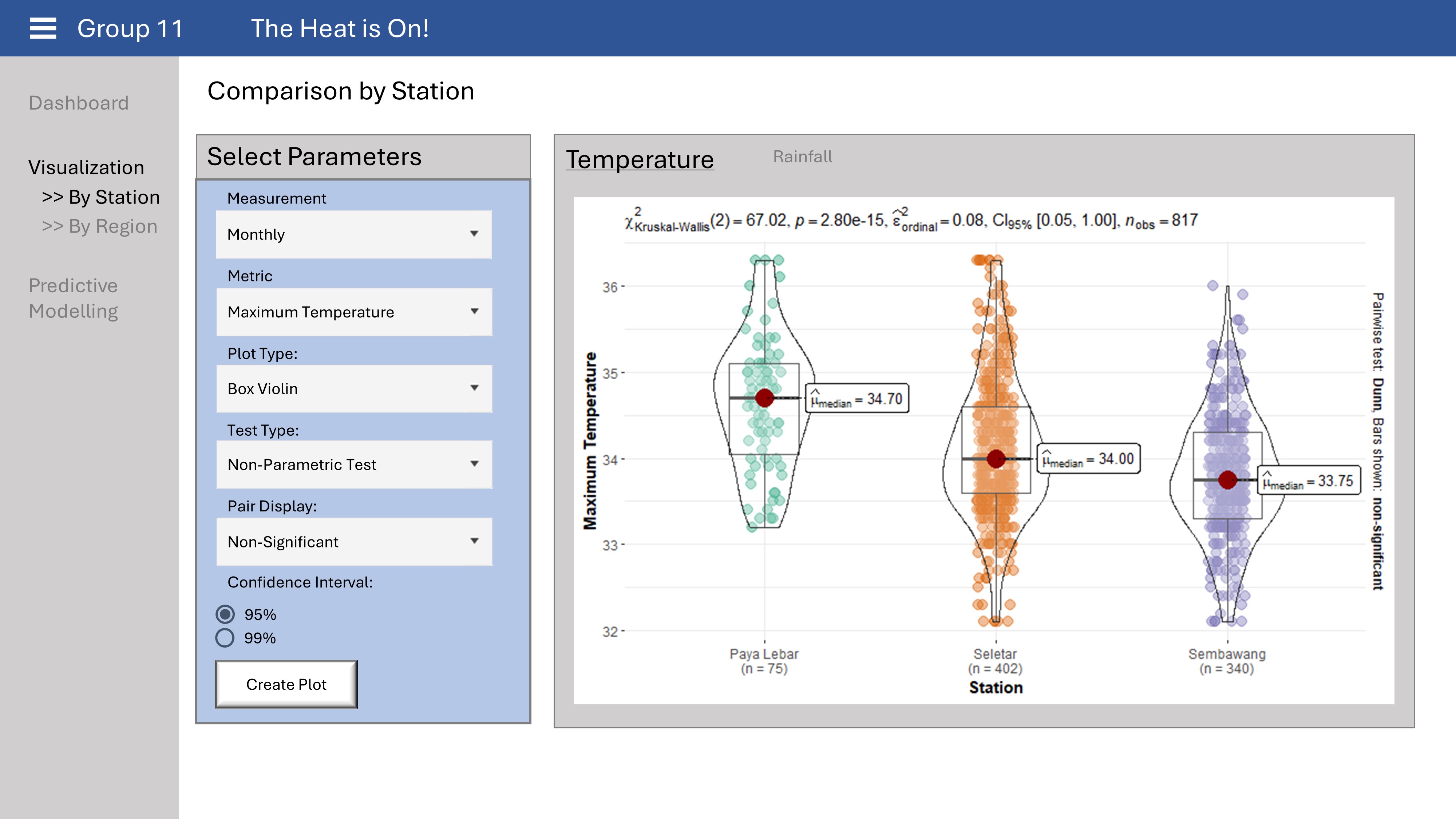Go to Dashboard in the sidebar
Viewport: 1456px width, 819px height.
coord(79,103)
